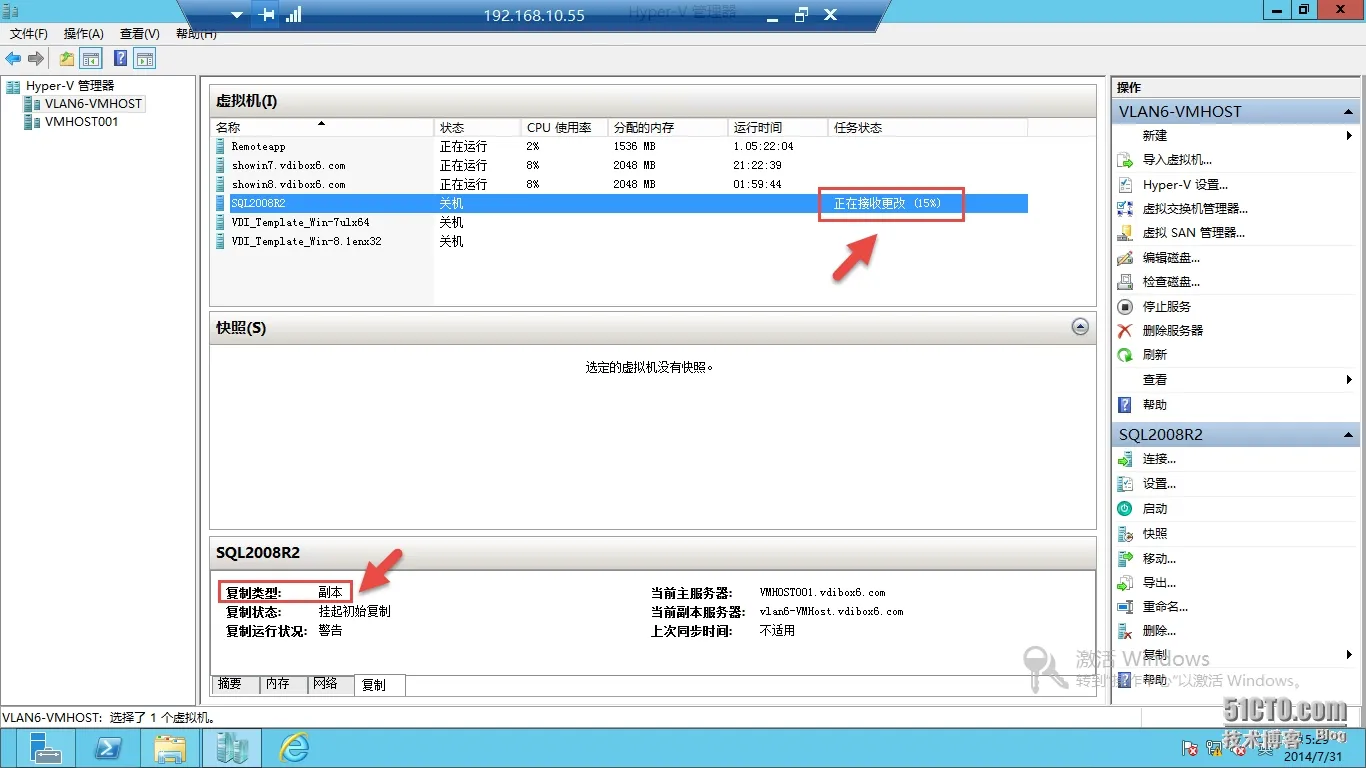Viewport: 1366px width, 768px height.
Task: Open 虚拟 SAN 管理器
Action: 1194,233
